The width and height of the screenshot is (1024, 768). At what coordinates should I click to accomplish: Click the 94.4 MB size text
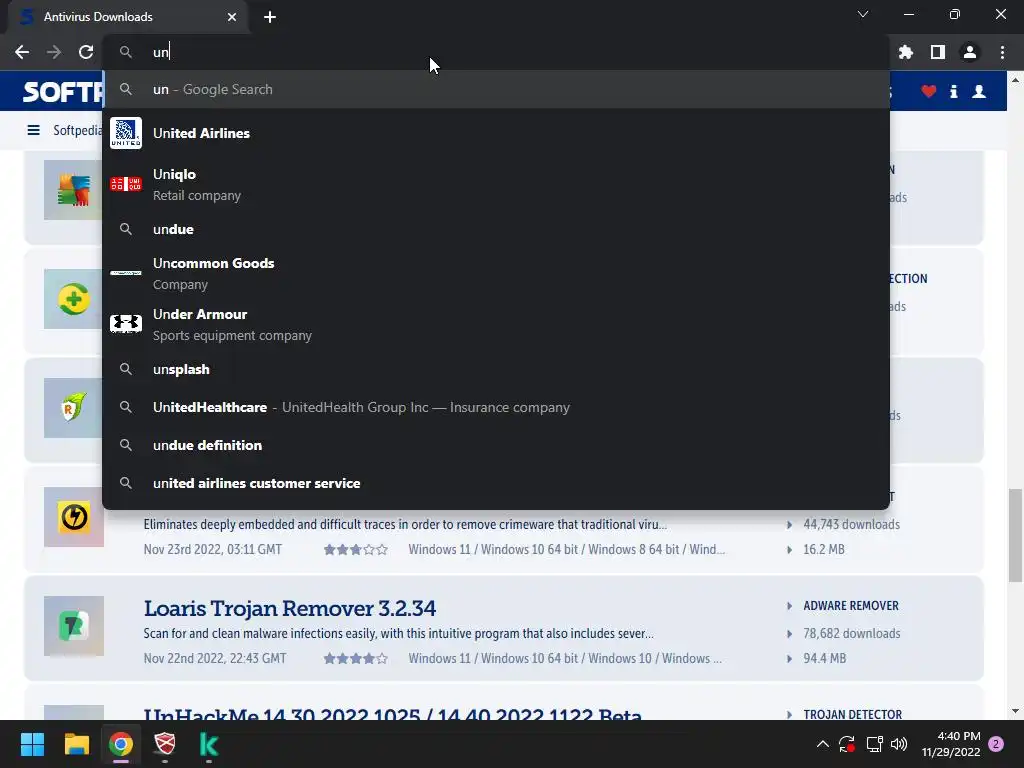coord(824,658)
